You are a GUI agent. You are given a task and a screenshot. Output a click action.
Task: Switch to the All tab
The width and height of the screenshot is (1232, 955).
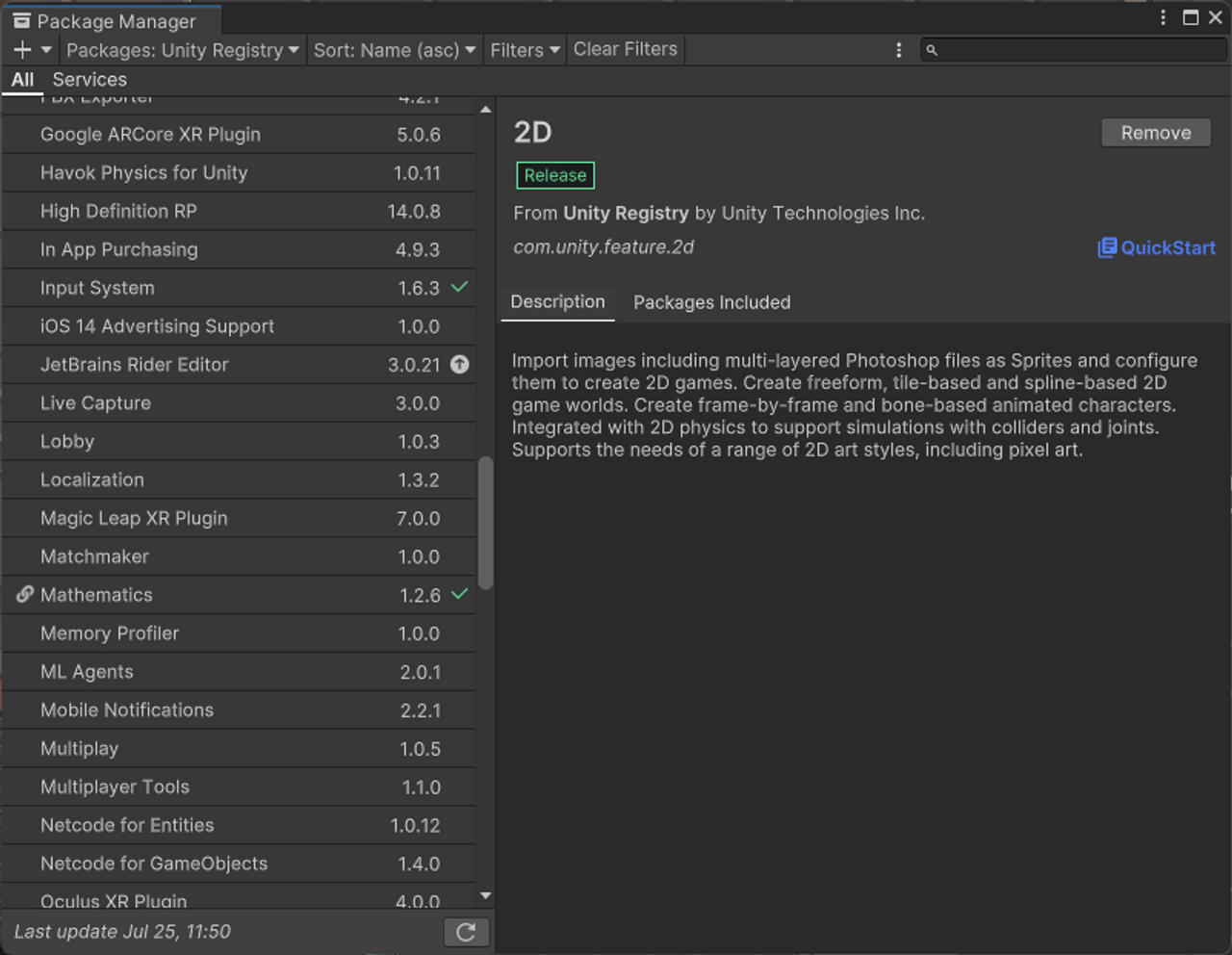point(22,80)
